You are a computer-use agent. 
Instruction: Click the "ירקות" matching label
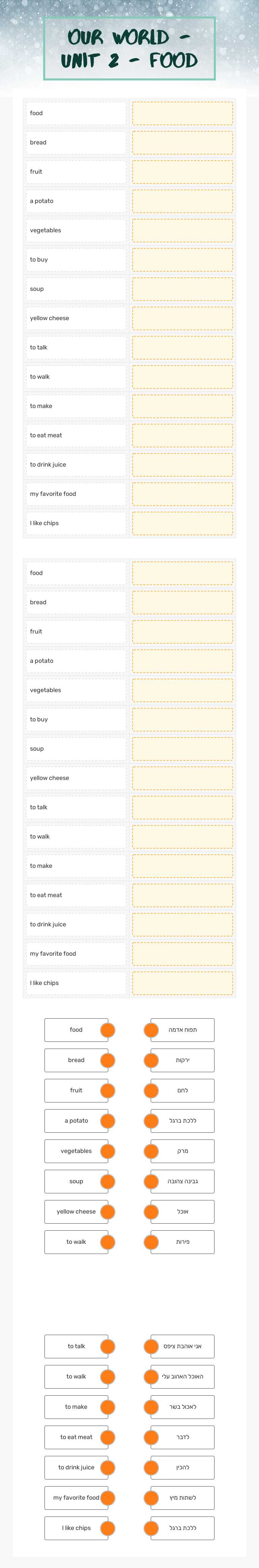click(183, 1060)
